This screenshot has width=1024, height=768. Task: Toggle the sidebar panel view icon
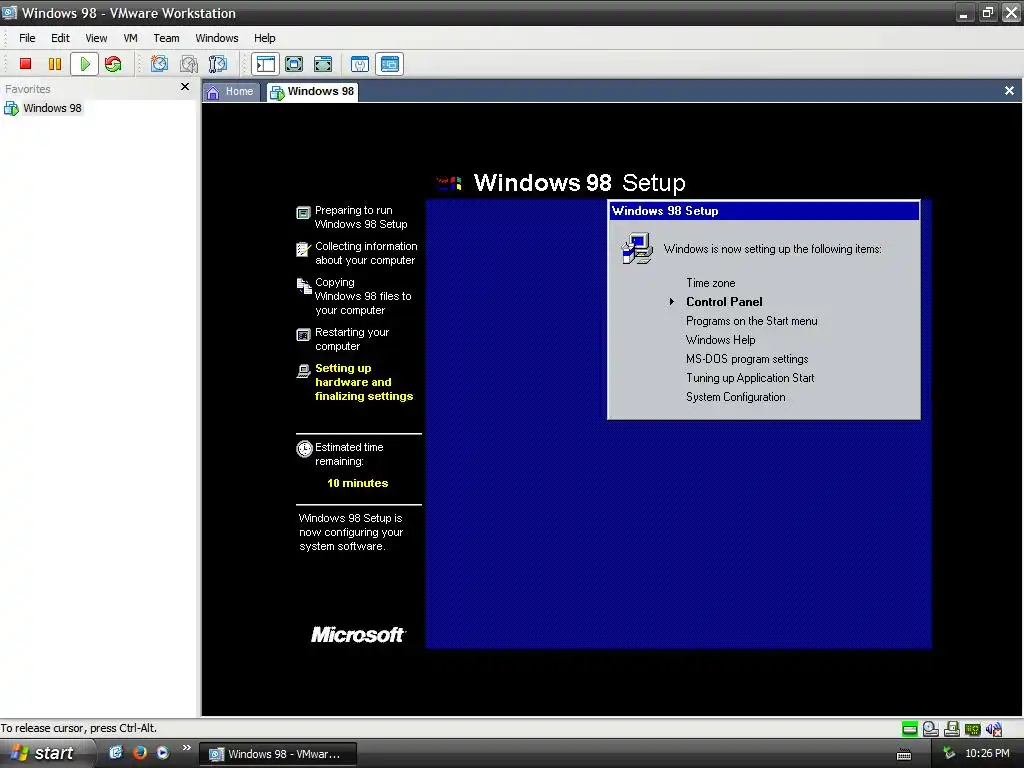(266, 63)
